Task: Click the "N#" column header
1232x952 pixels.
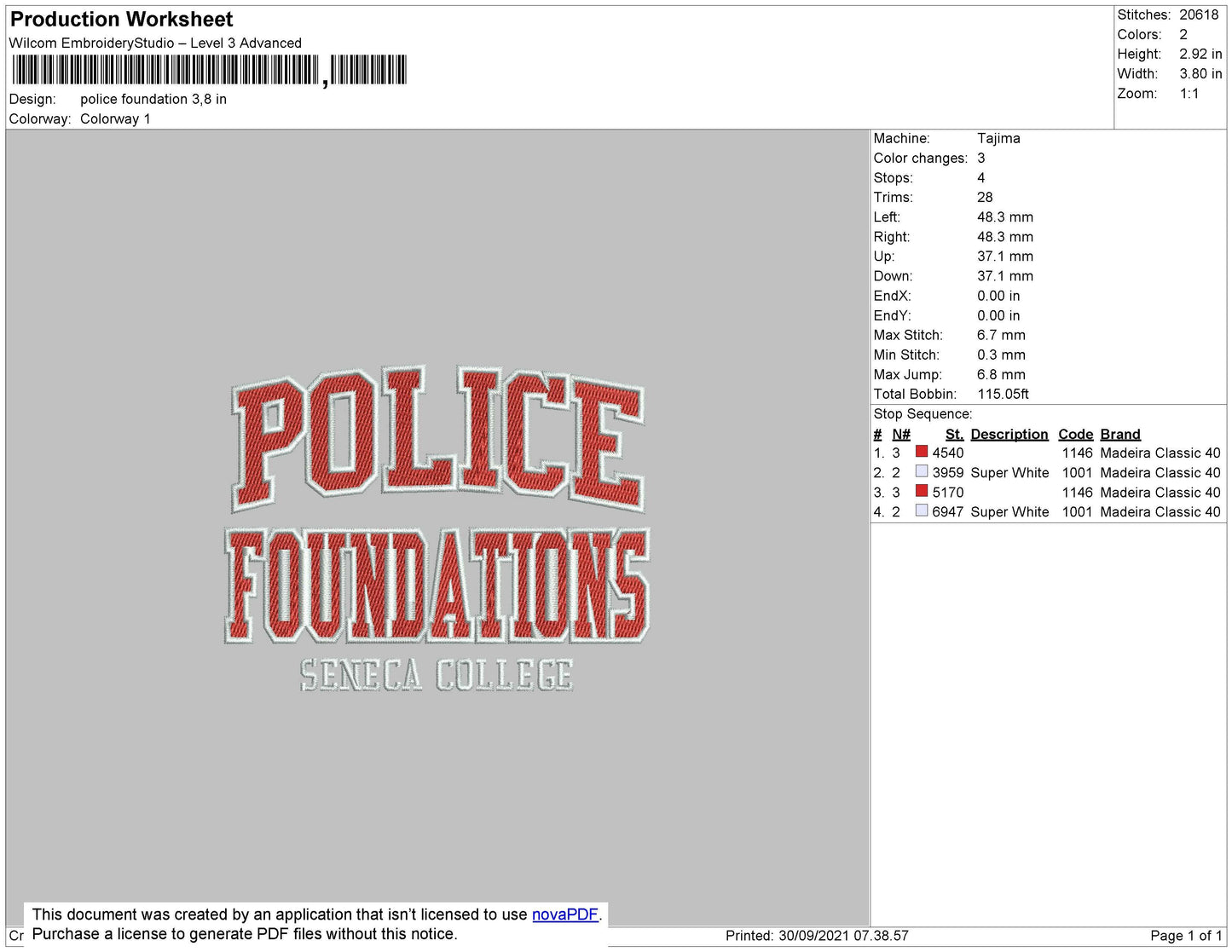Action: pos(901,434)
